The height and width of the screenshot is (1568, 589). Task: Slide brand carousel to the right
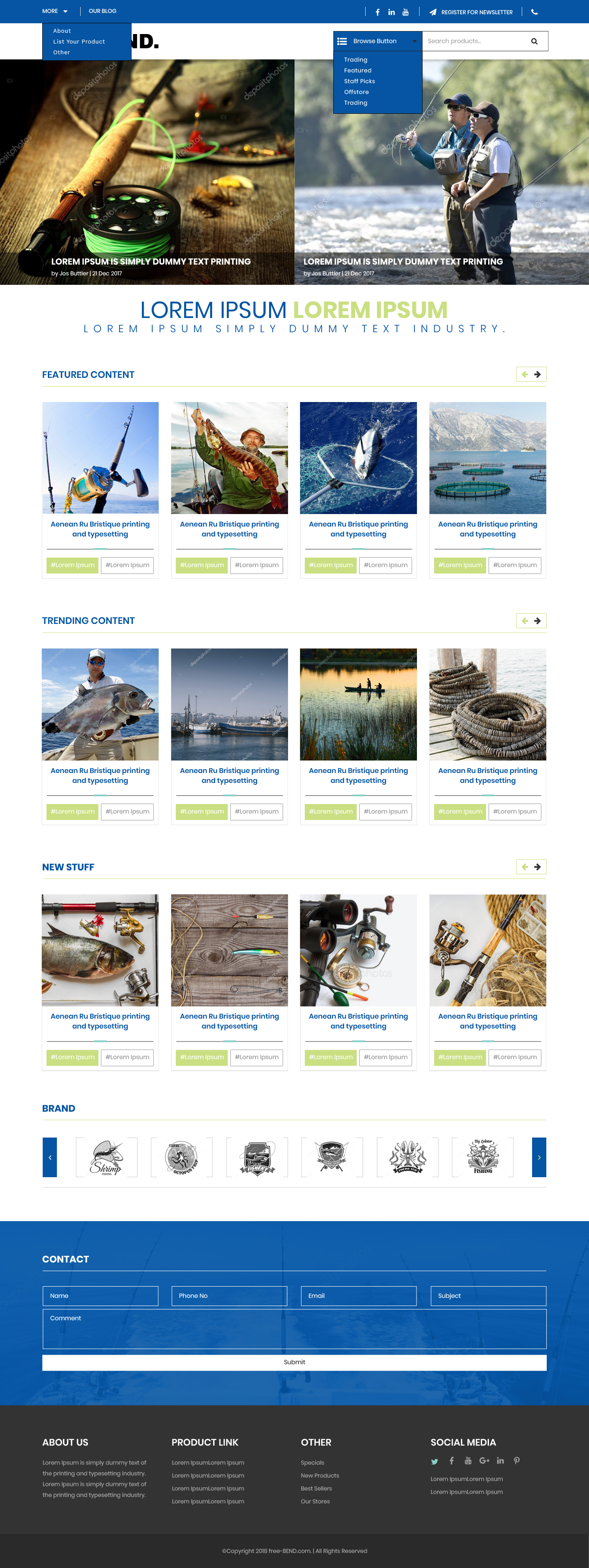(539, 1157)
